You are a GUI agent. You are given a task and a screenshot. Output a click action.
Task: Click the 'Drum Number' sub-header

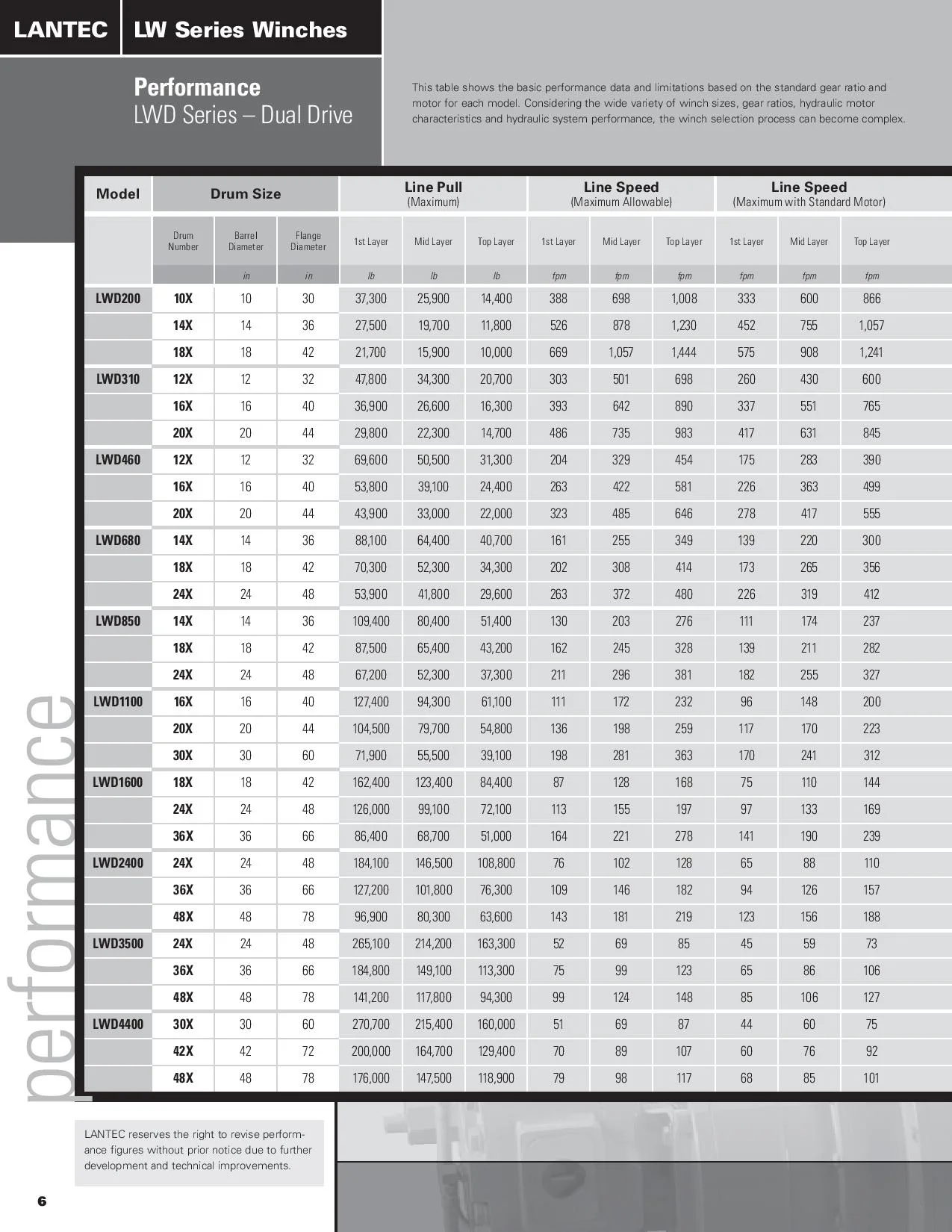pyautogui.click(x=183, y=241)
